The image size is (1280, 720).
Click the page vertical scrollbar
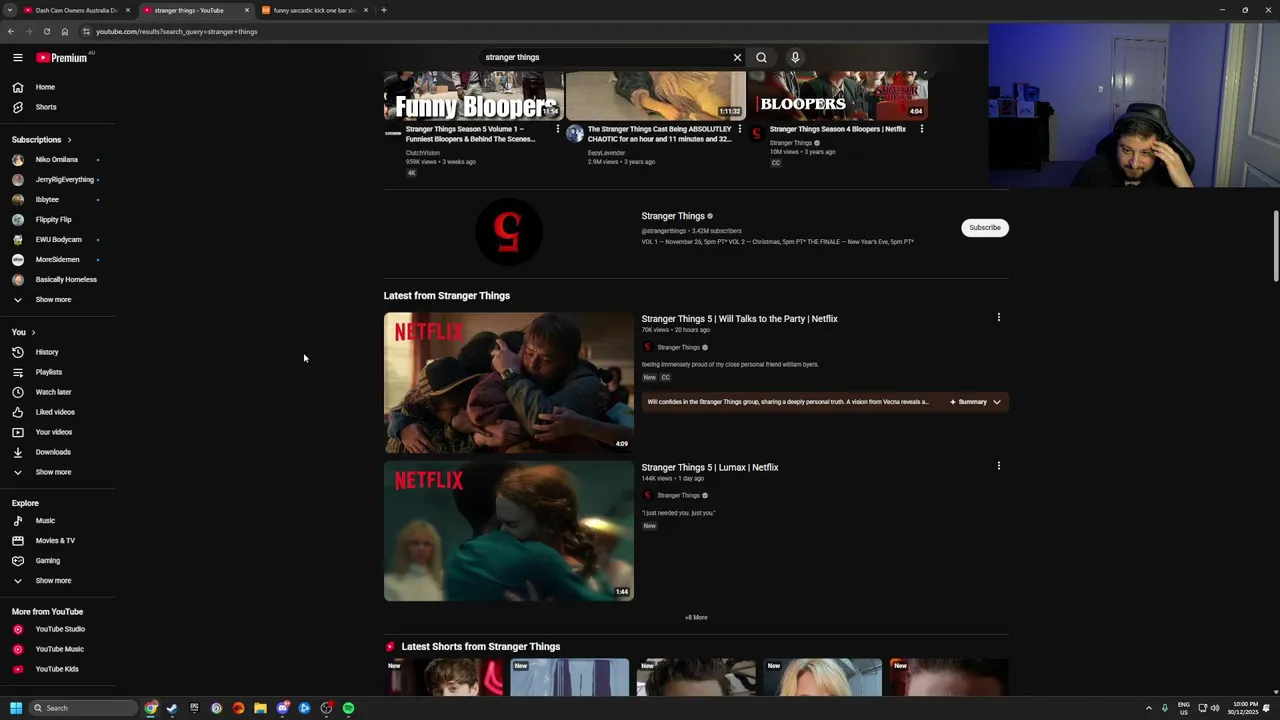pyautogui.click(x=1275, y=247)
